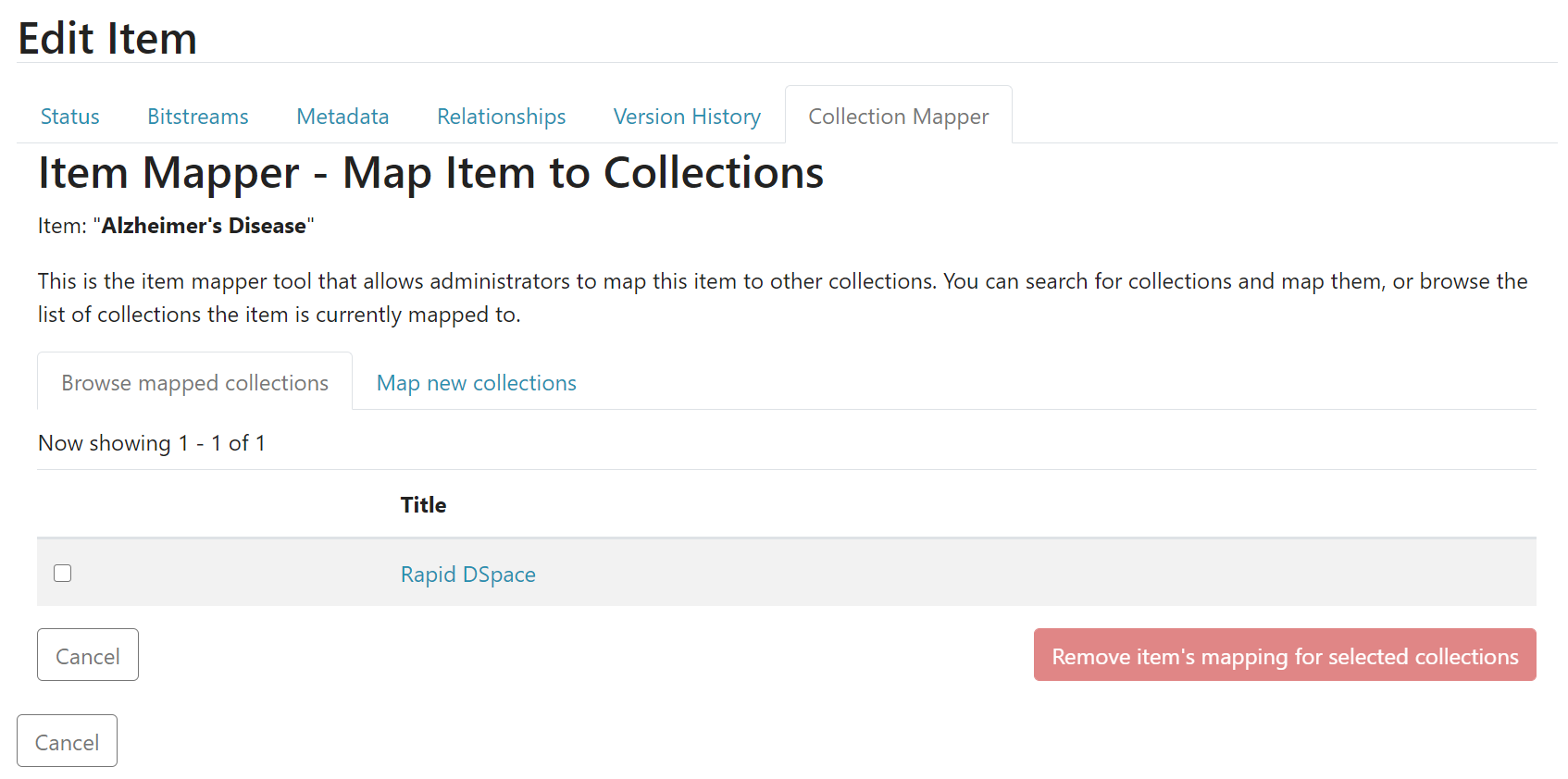1568x779 pixels.
Task: Show the Browse mapped collections tab
Action: (194, 383)
